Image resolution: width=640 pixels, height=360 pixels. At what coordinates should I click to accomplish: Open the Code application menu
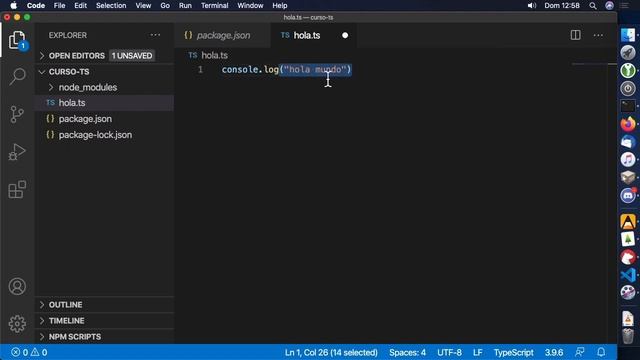[36, 6]
